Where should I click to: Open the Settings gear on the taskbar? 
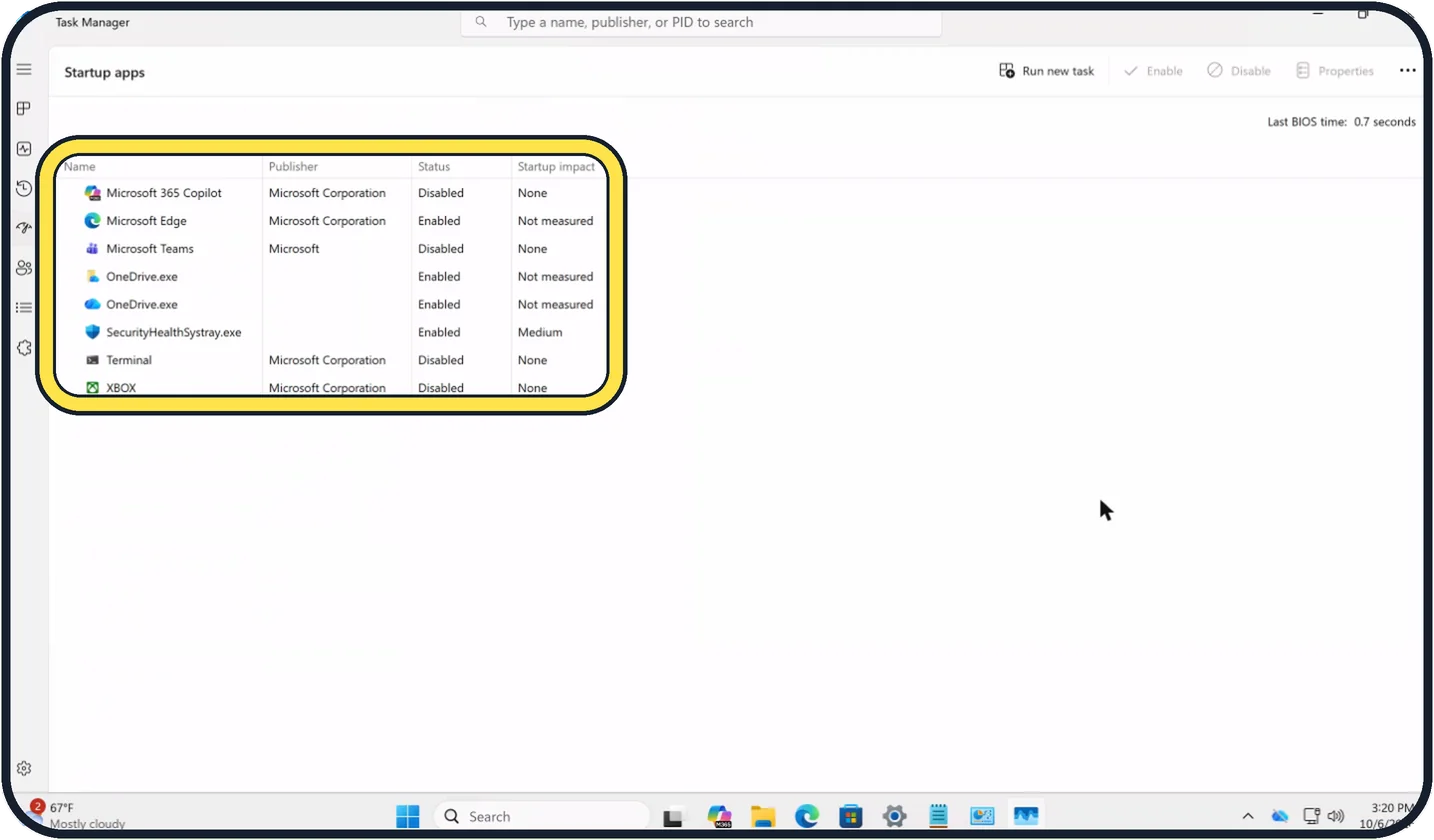(895, 816)
